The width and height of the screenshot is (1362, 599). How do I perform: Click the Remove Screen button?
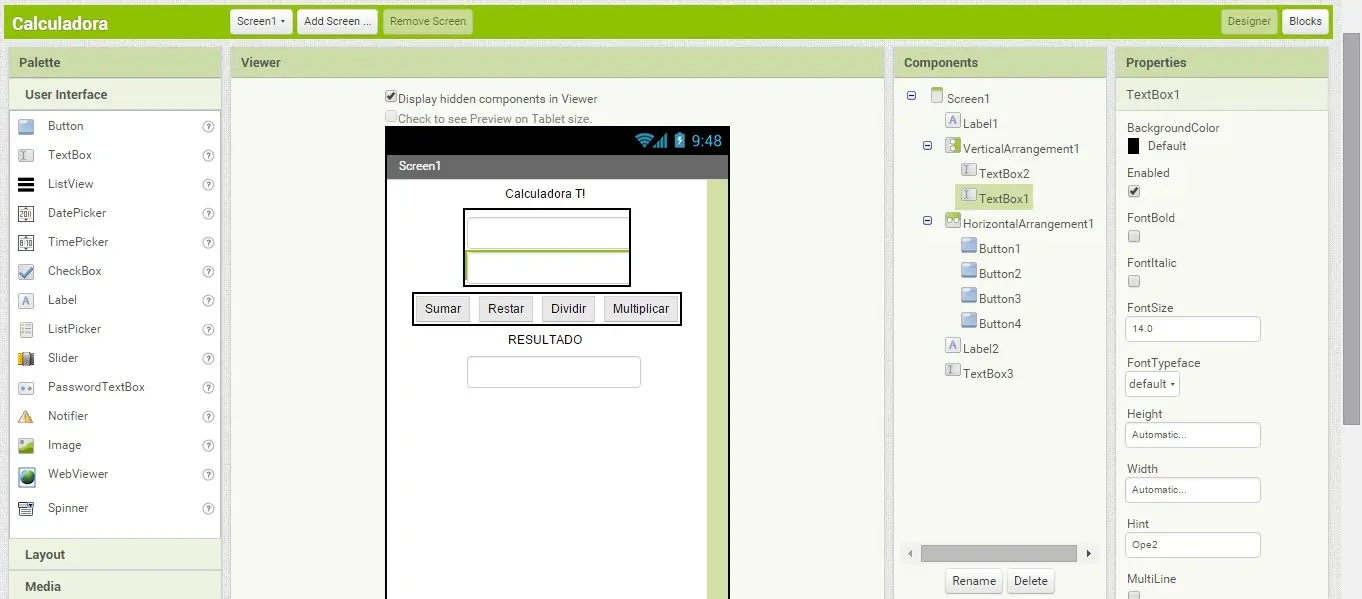tap(427, 21)
